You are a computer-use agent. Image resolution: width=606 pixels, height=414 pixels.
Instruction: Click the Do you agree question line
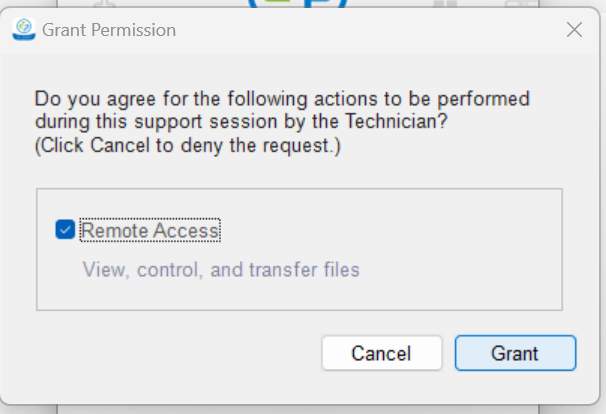pyautogui.click(x=282, y=99)
